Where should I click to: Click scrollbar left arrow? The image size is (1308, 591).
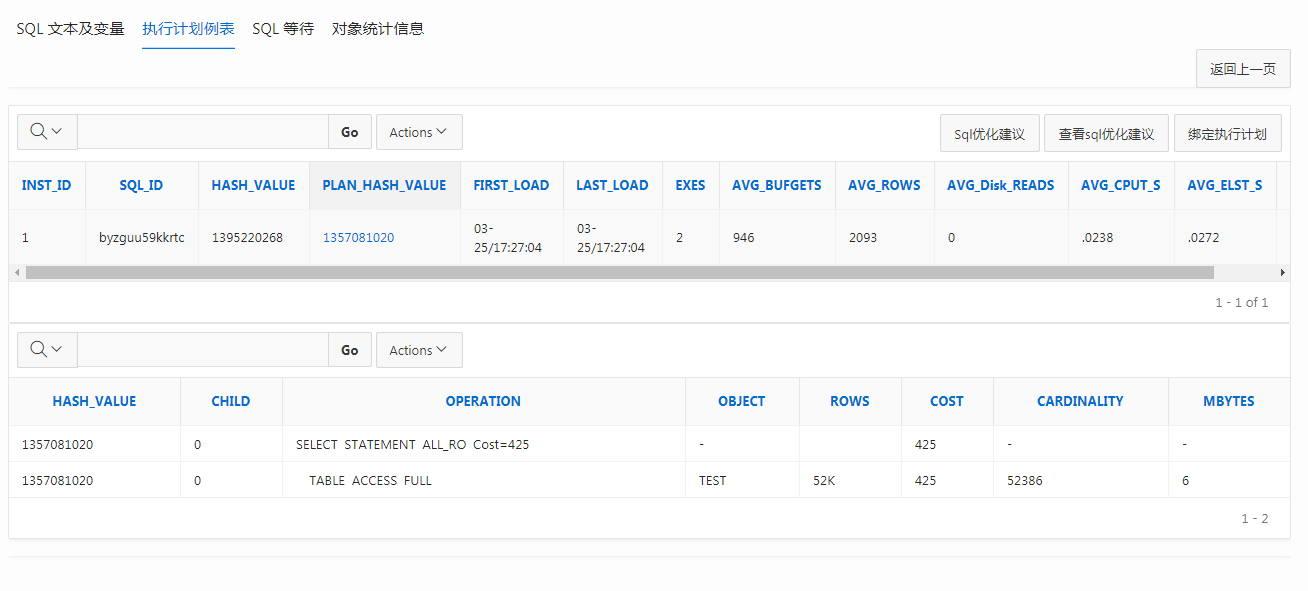coord(16,272)
